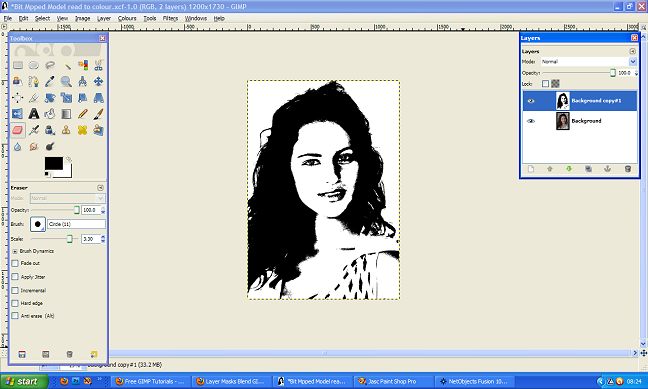Select the Color Picker eyedropper tool
Viewport: 648px width, 389px height.
point(50,81)
